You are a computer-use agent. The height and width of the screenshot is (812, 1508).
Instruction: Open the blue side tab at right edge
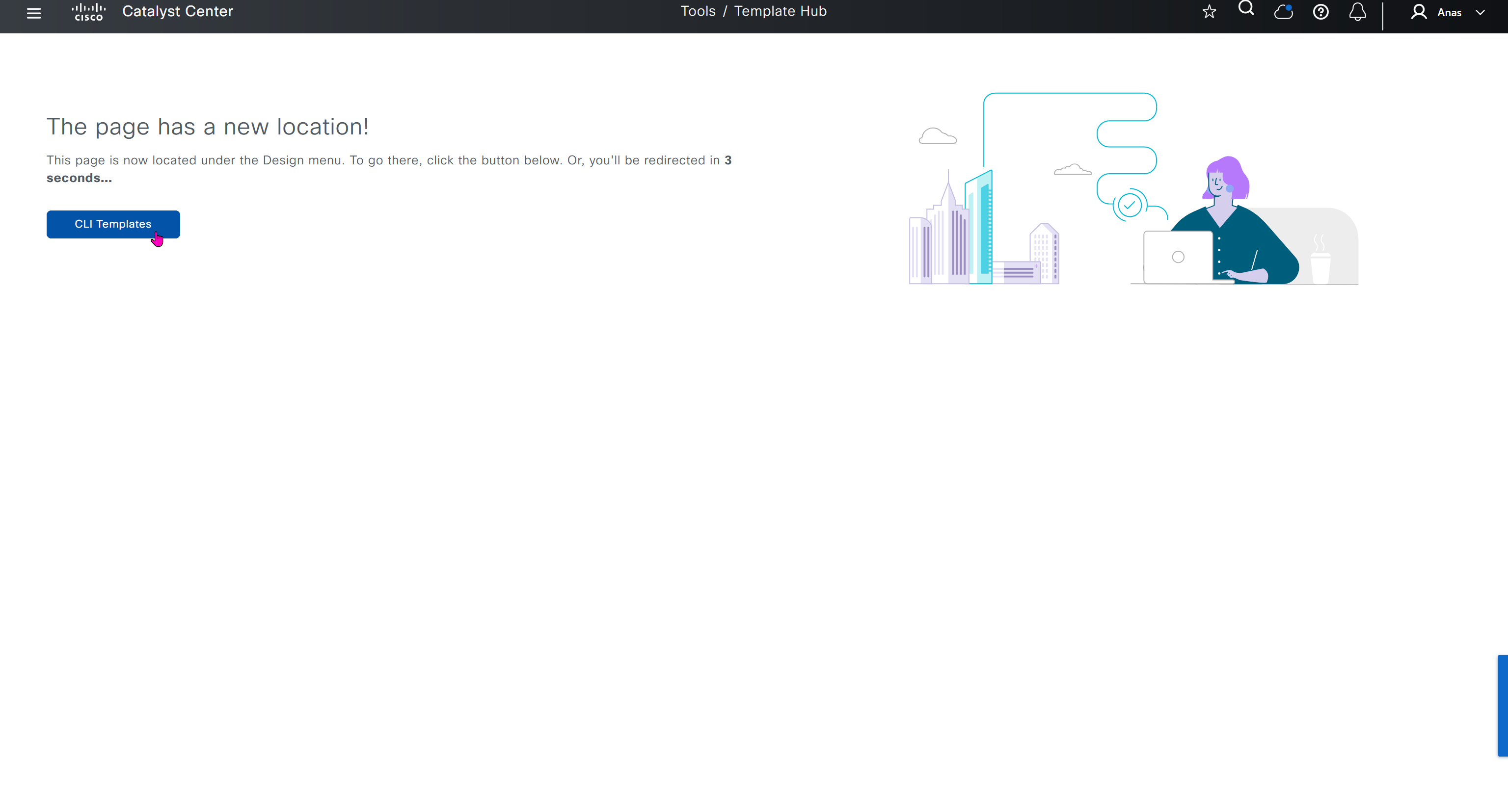point(1503,706)
